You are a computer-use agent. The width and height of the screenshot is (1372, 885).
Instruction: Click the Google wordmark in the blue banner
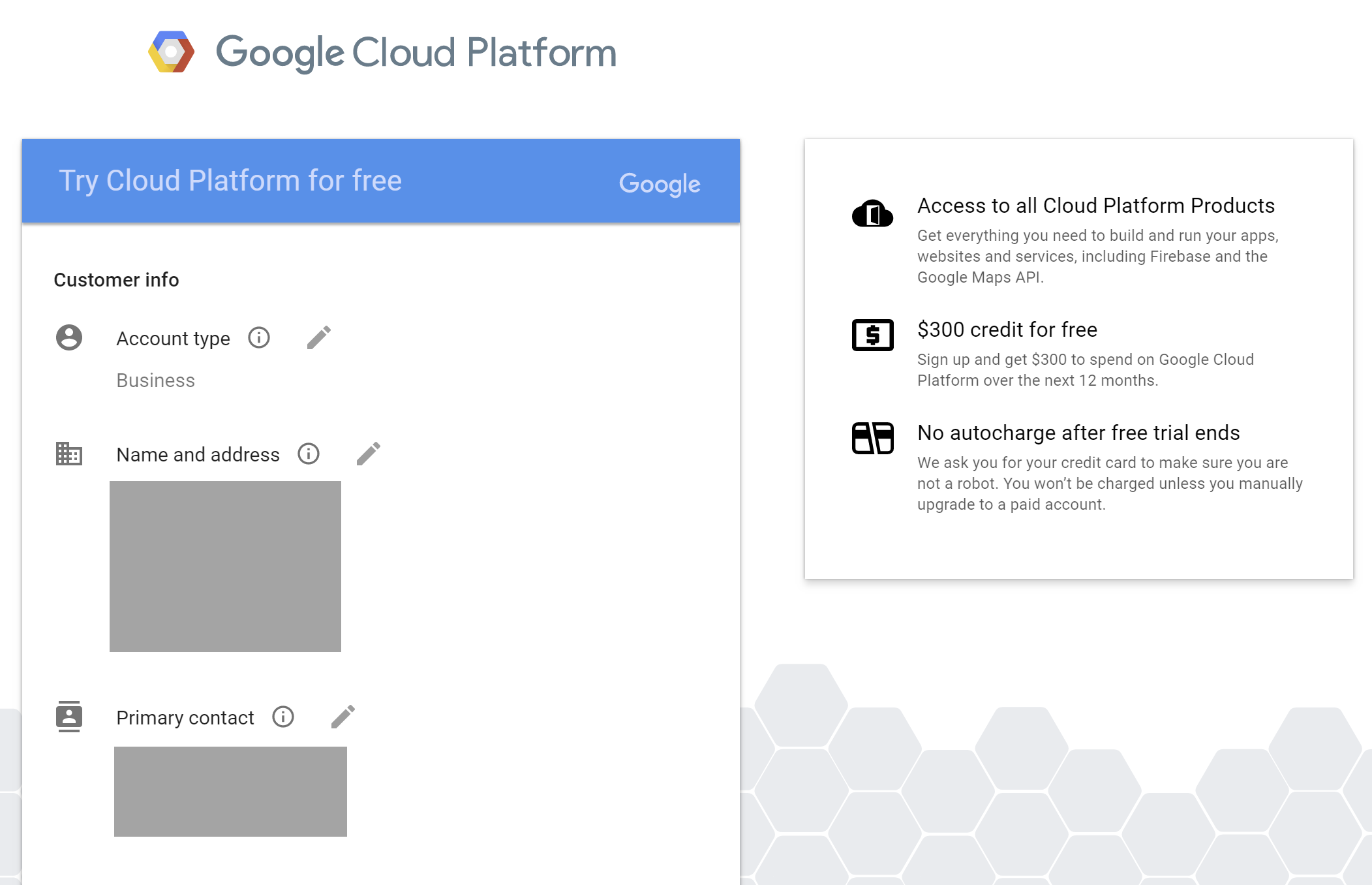click(660, 184)
